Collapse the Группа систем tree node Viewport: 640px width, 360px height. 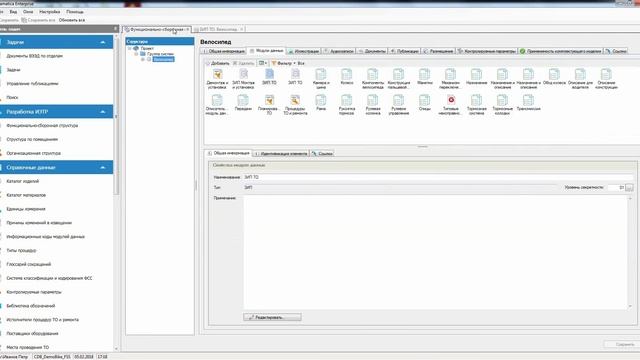tap(136, 54)
